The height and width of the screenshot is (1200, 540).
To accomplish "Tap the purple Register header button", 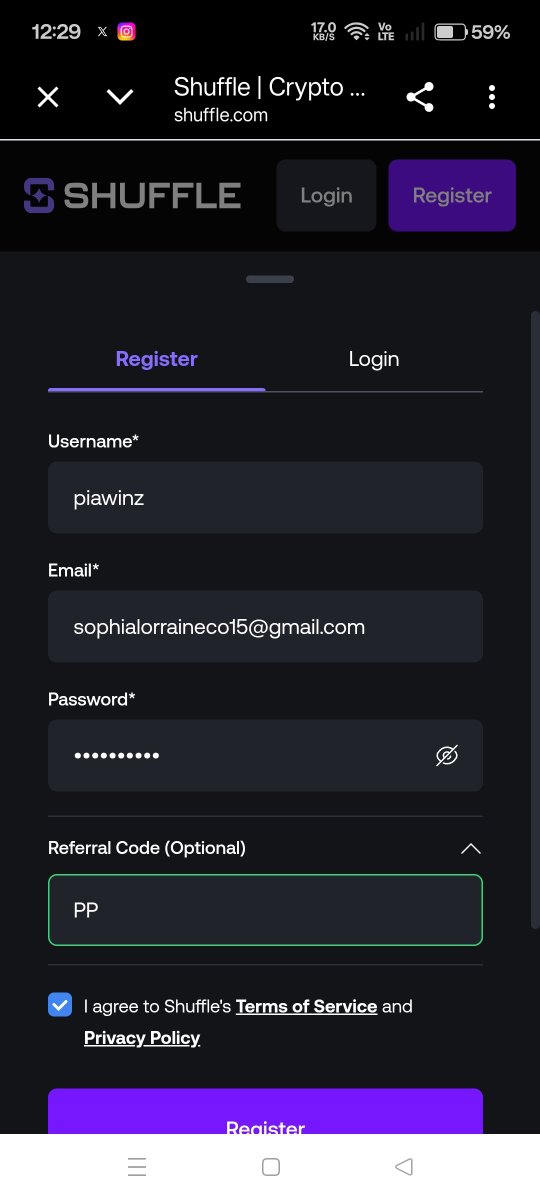I will [x=452, y=195].
